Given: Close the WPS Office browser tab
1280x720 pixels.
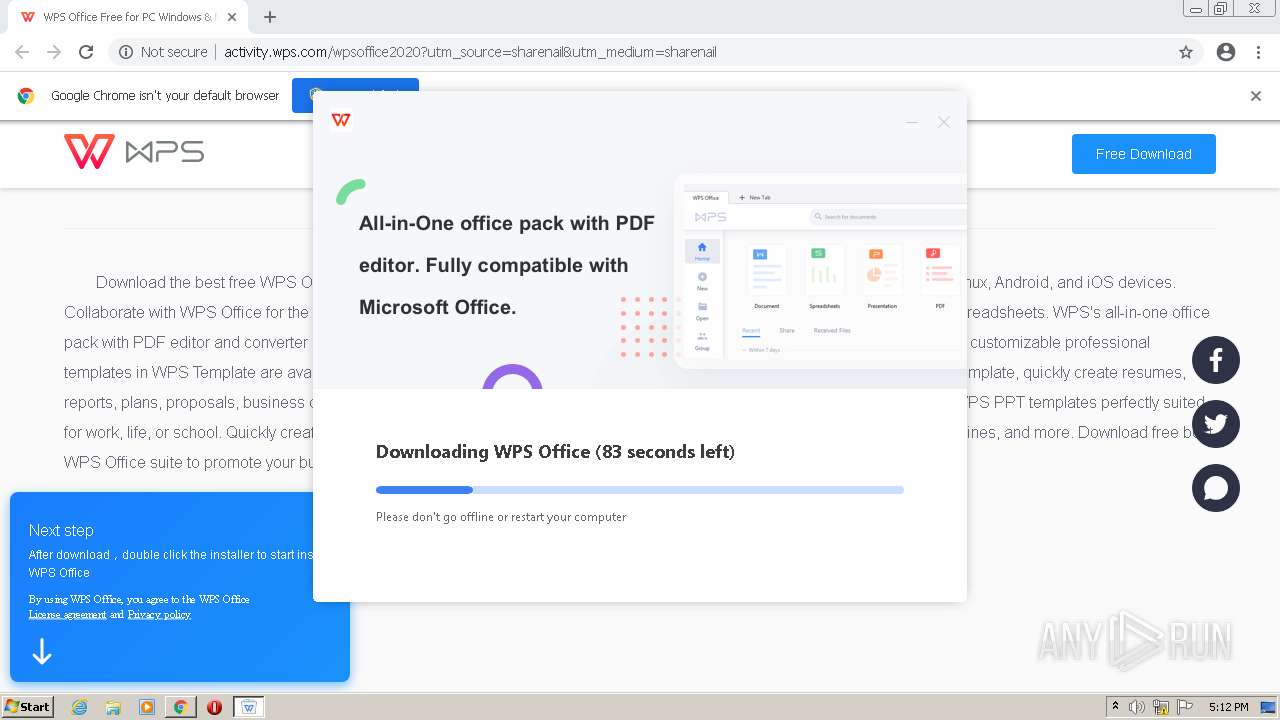Looking at the screenshot, I should pos(232,17).
